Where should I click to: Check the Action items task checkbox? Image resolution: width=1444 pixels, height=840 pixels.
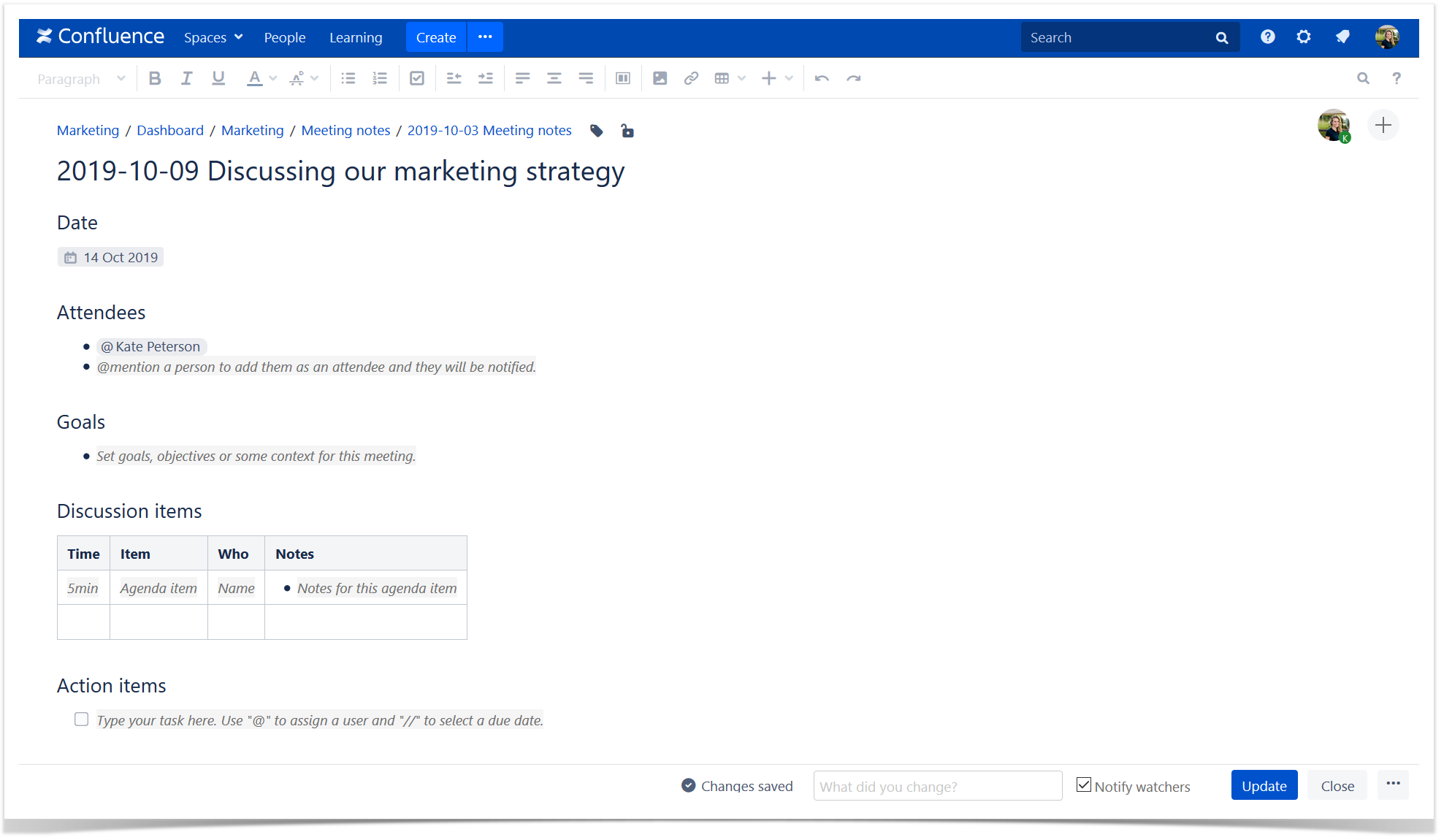[x=80, y=719]
